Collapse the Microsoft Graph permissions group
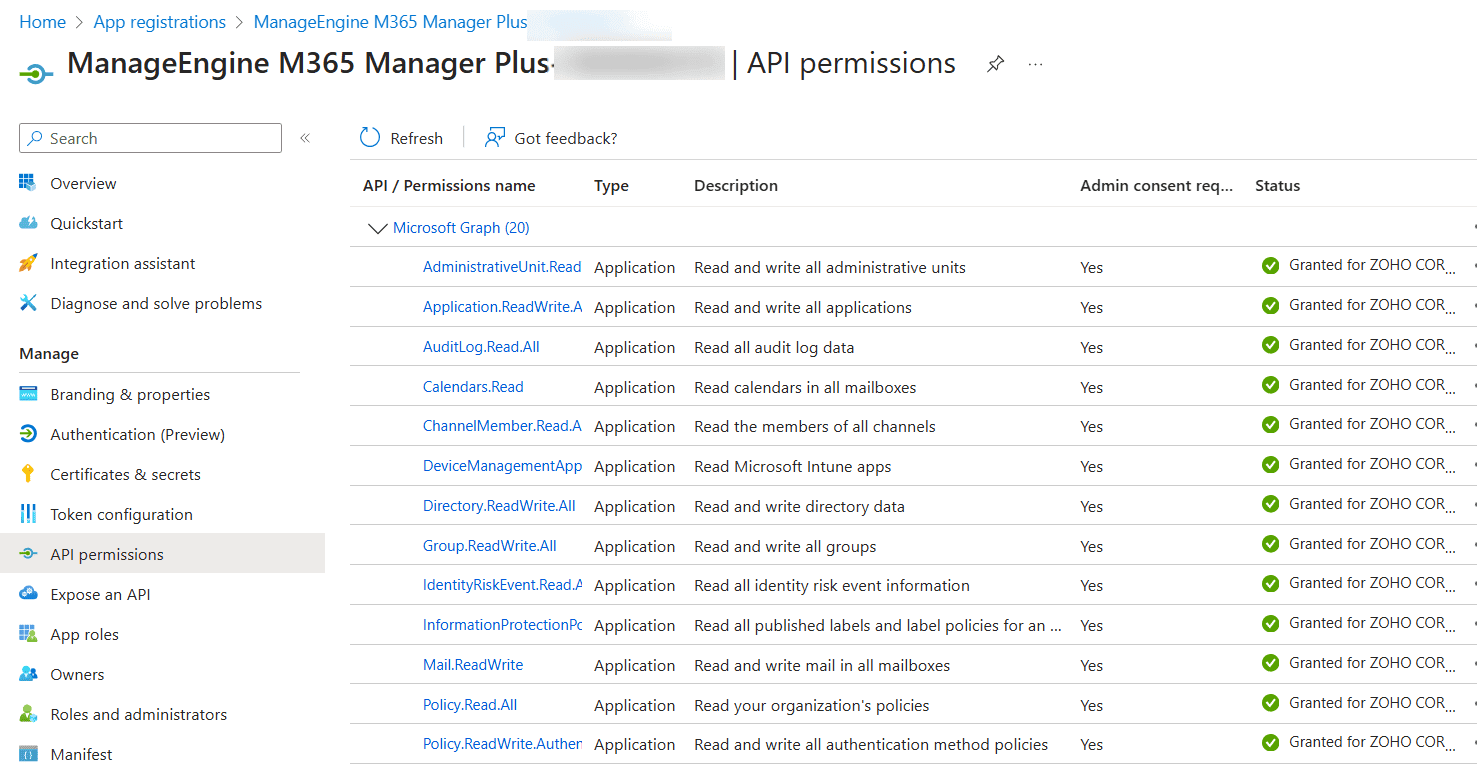 [377, 228]
